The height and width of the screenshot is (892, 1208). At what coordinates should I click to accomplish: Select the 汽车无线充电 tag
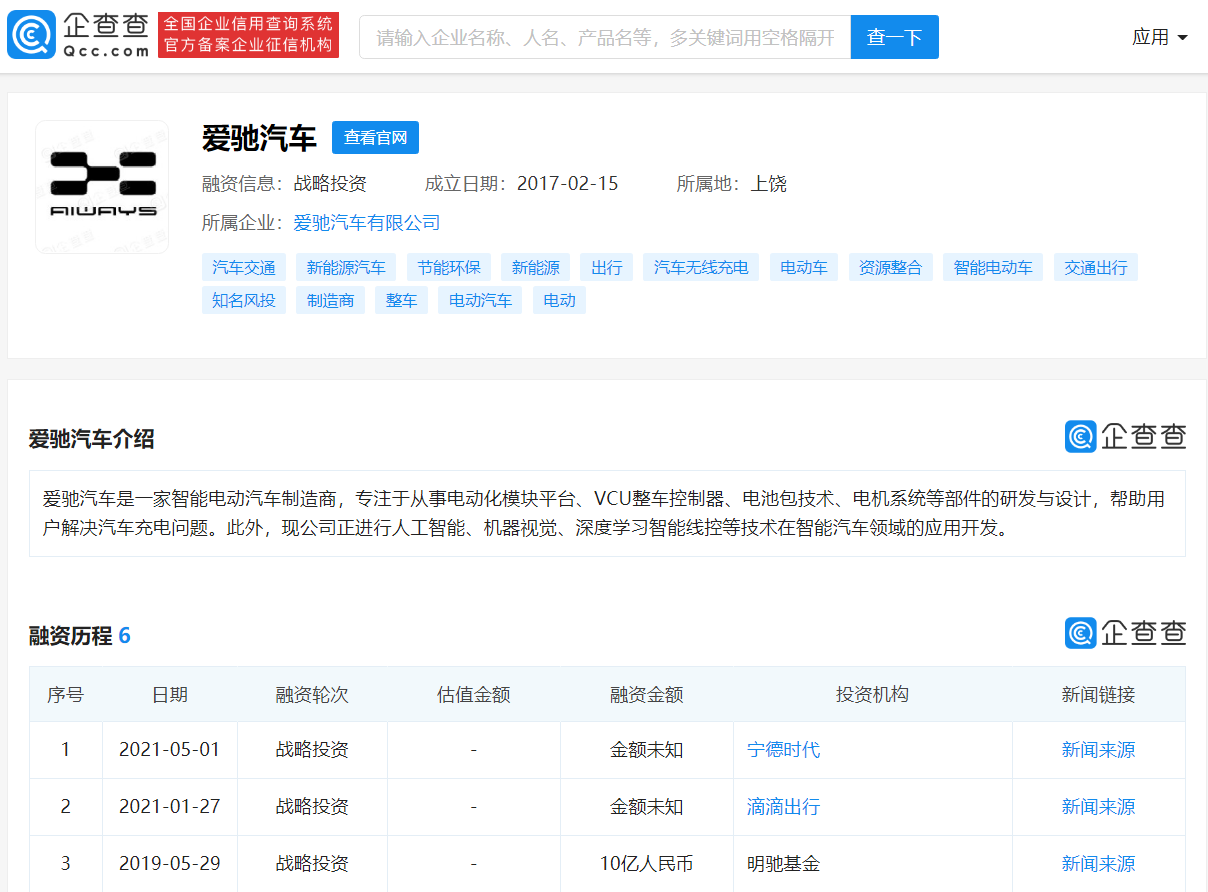tap(701, 267)
